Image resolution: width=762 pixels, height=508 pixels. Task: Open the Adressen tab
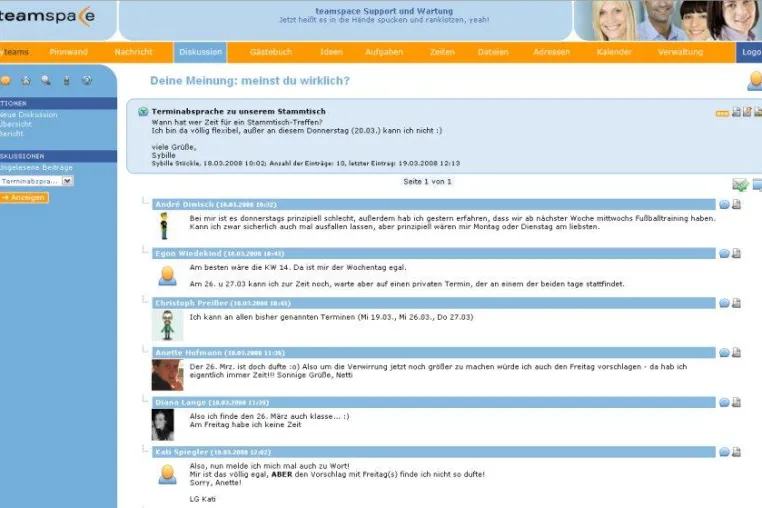(x=552, y=52)
